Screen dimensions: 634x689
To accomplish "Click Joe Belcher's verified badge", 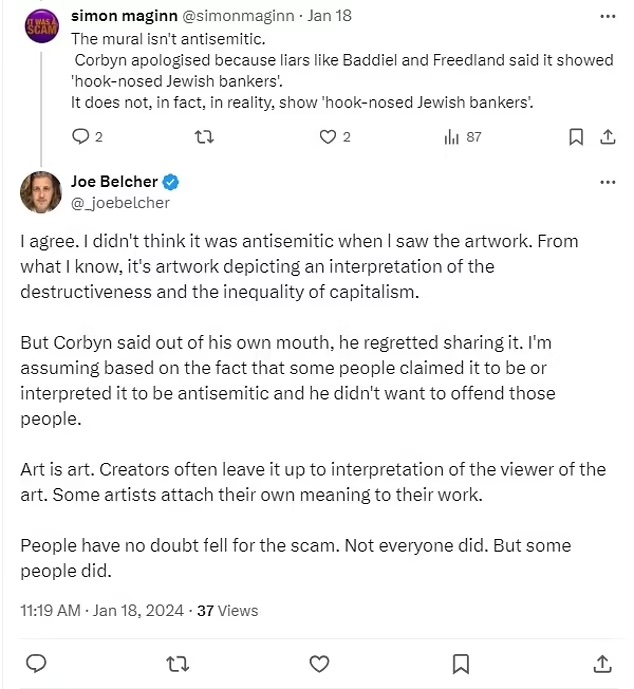I will pyautogui.click(x=171, y=182).
